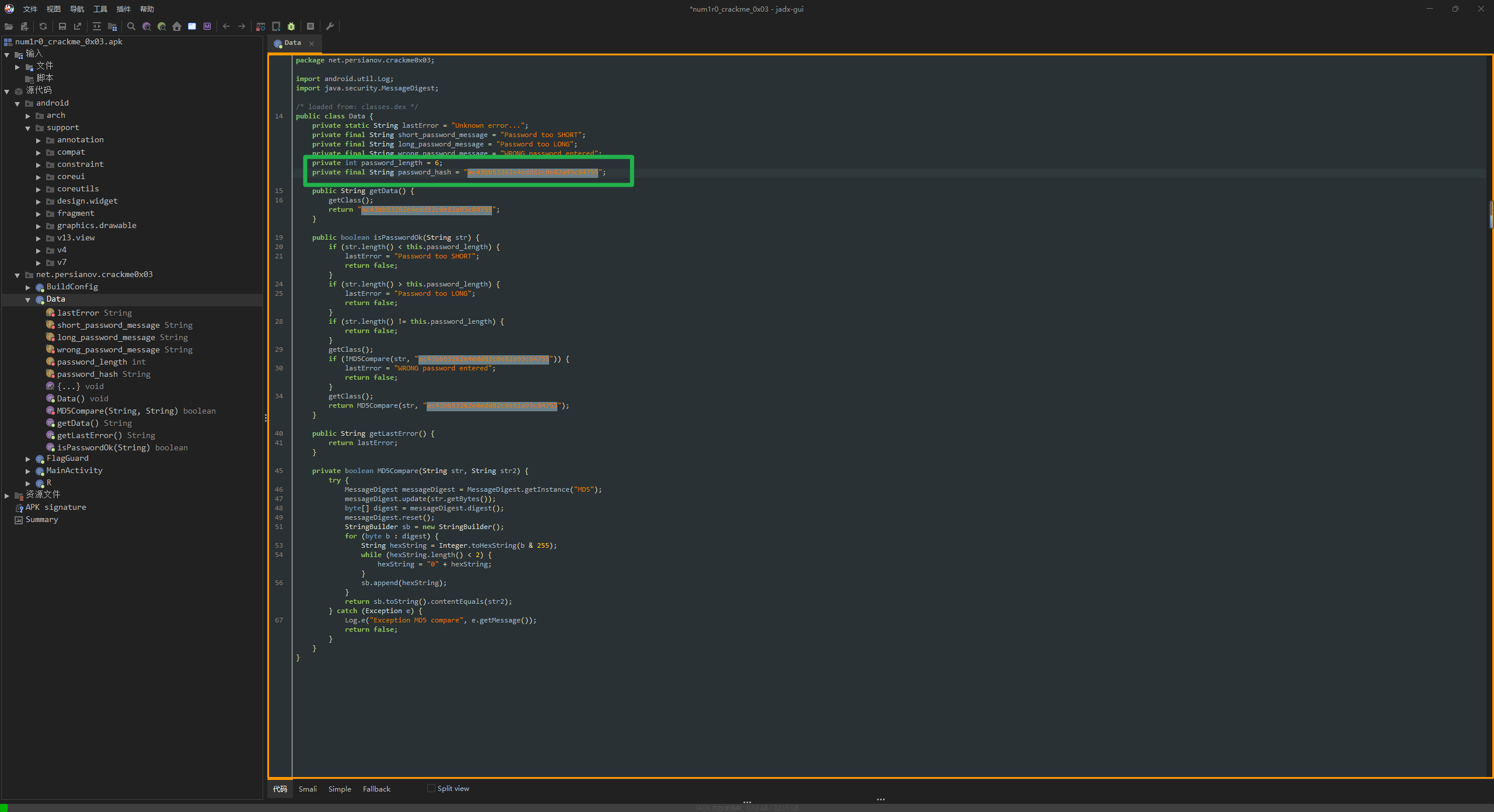Click the open file folder icon

tap(9, 26)
